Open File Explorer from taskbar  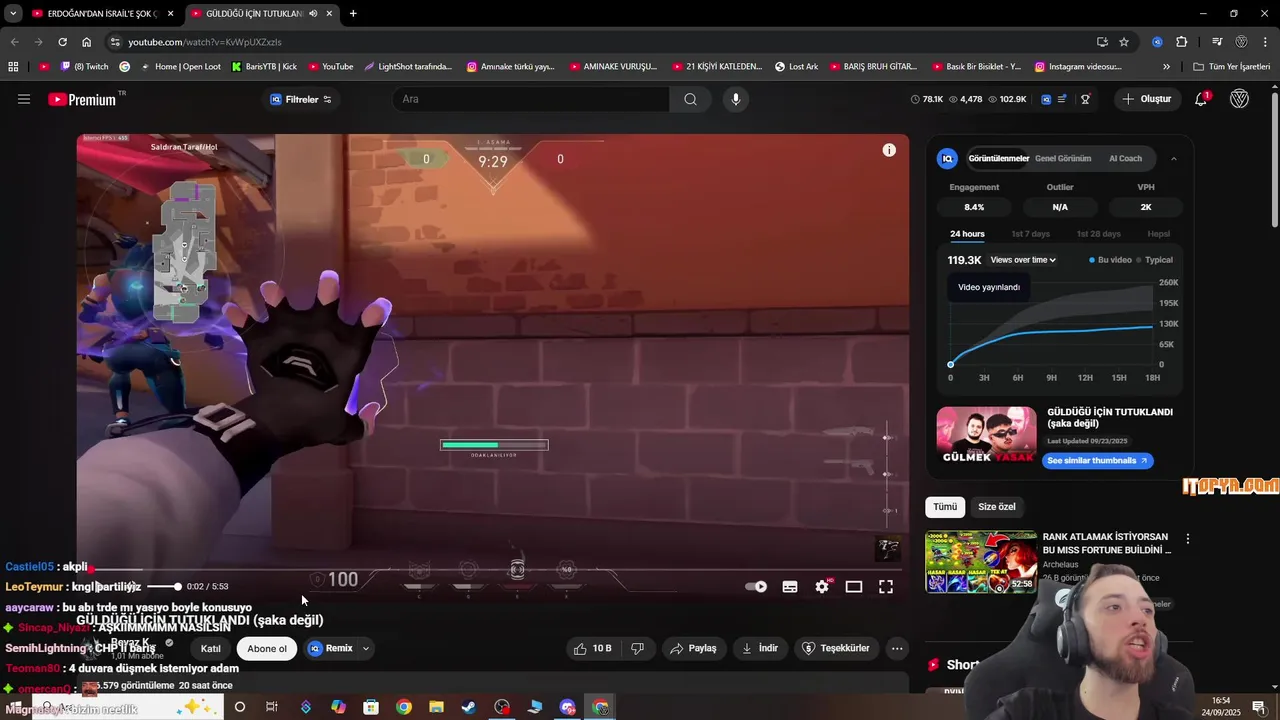pyautogui.click(x=436, y=707)
